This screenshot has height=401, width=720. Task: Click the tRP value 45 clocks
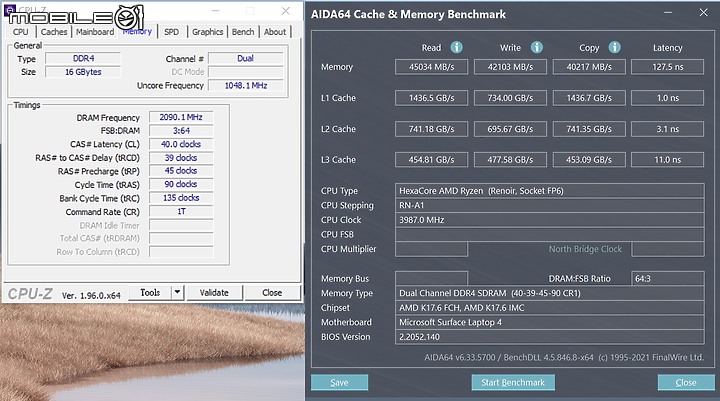click(181, 171)
